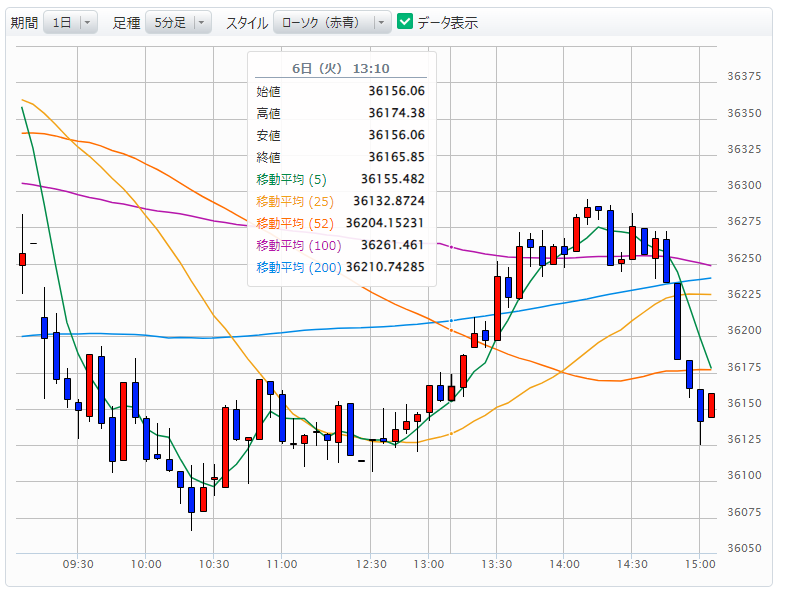Open the 期間 dropdown showing 1日

(x=70, y=22)
